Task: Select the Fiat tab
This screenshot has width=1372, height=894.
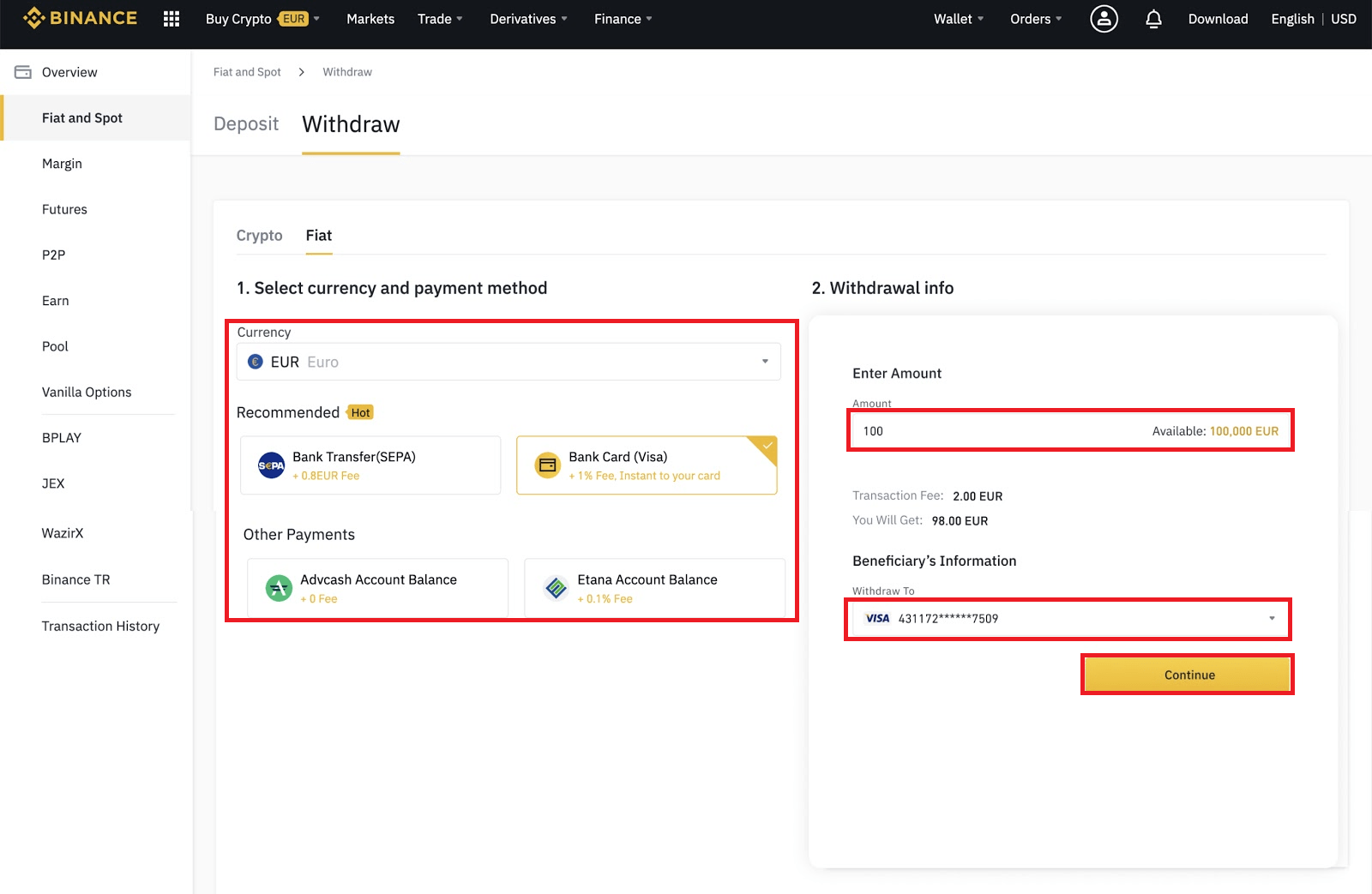Action: point(319,236)
